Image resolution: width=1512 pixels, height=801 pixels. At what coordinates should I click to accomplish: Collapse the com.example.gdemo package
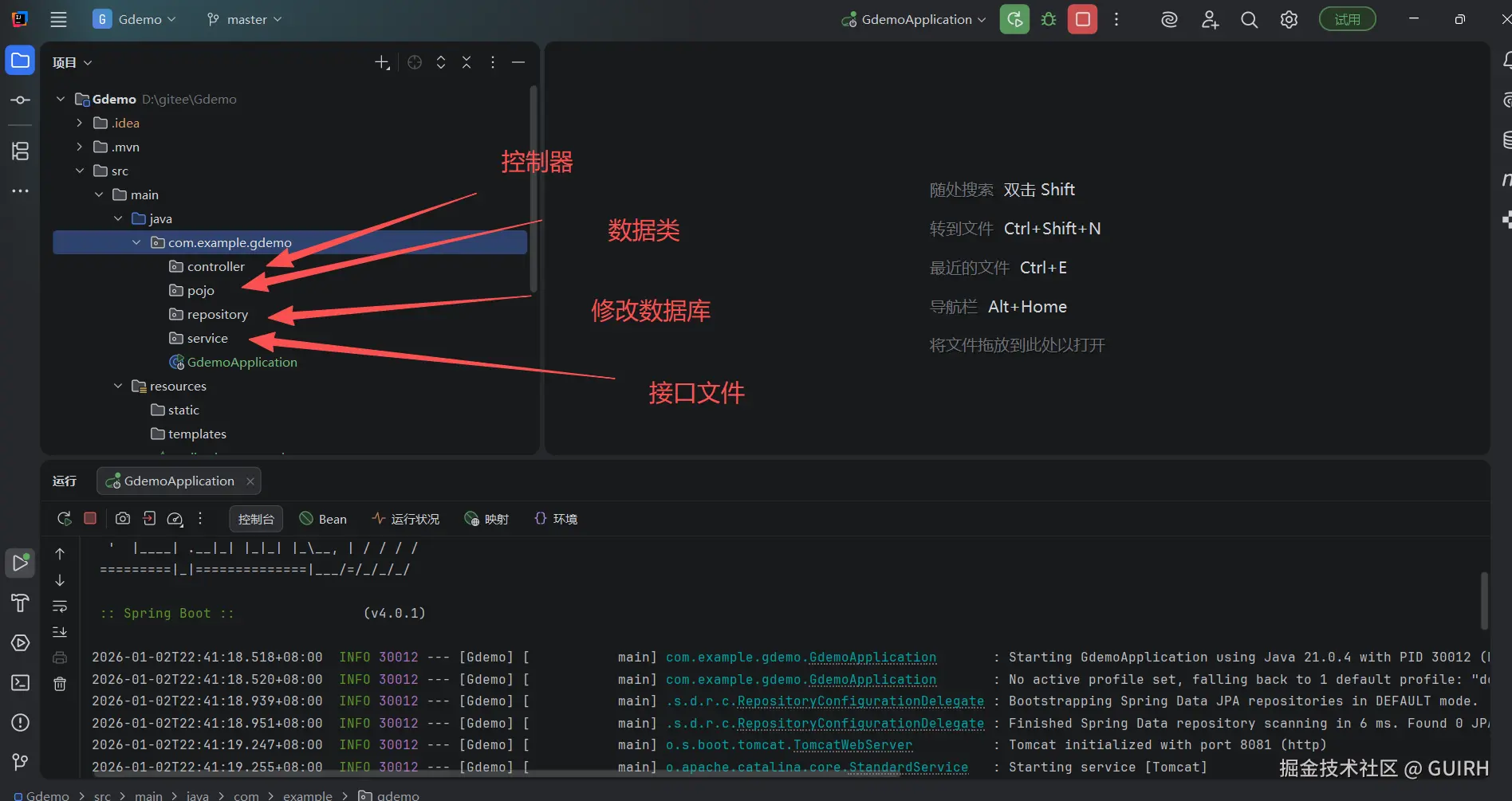[x=136, y=242]
